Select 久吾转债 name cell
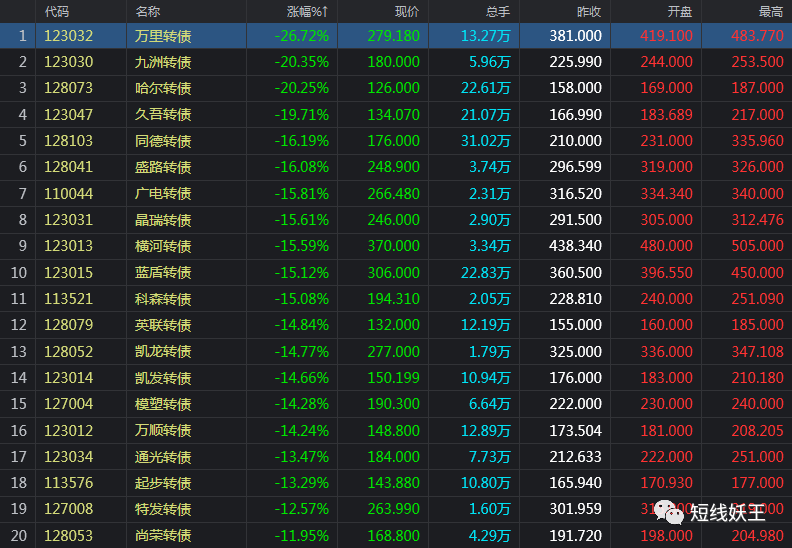Image resolution: width=792 pixels, height=548 pixels. (163, 115)
